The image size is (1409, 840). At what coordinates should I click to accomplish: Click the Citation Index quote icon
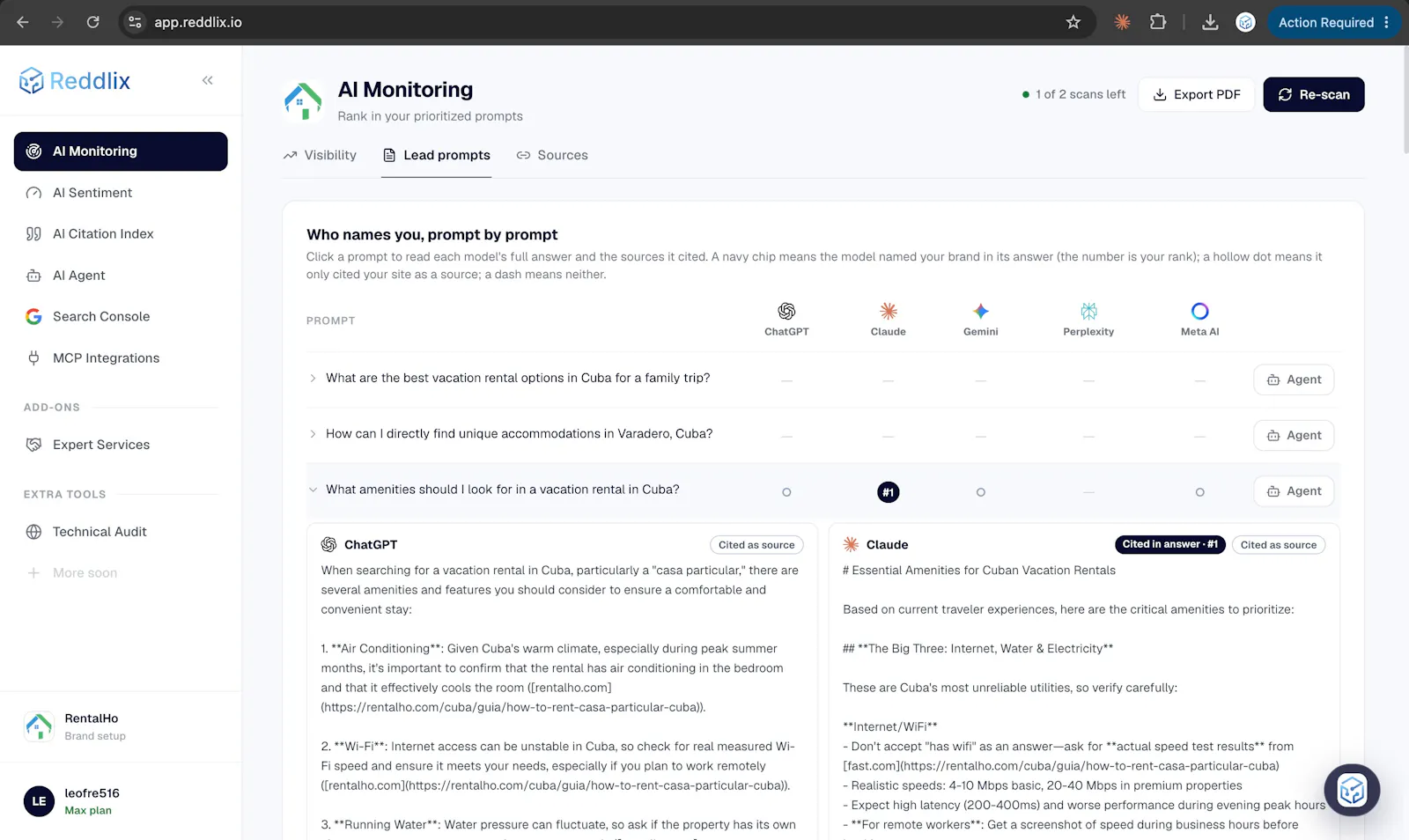33,234
